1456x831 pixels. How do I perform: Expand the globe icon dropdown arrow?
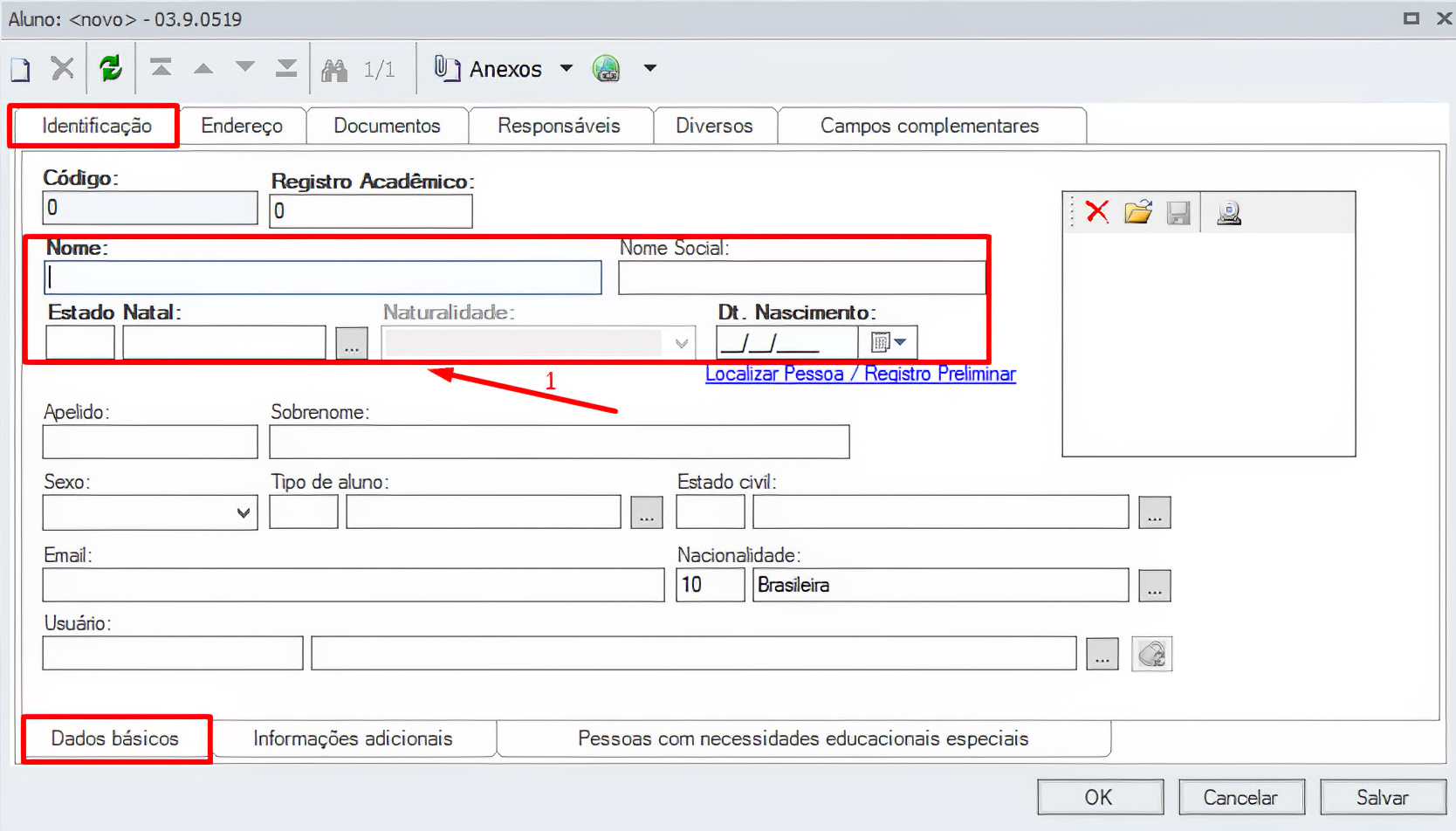pos(650,68)
